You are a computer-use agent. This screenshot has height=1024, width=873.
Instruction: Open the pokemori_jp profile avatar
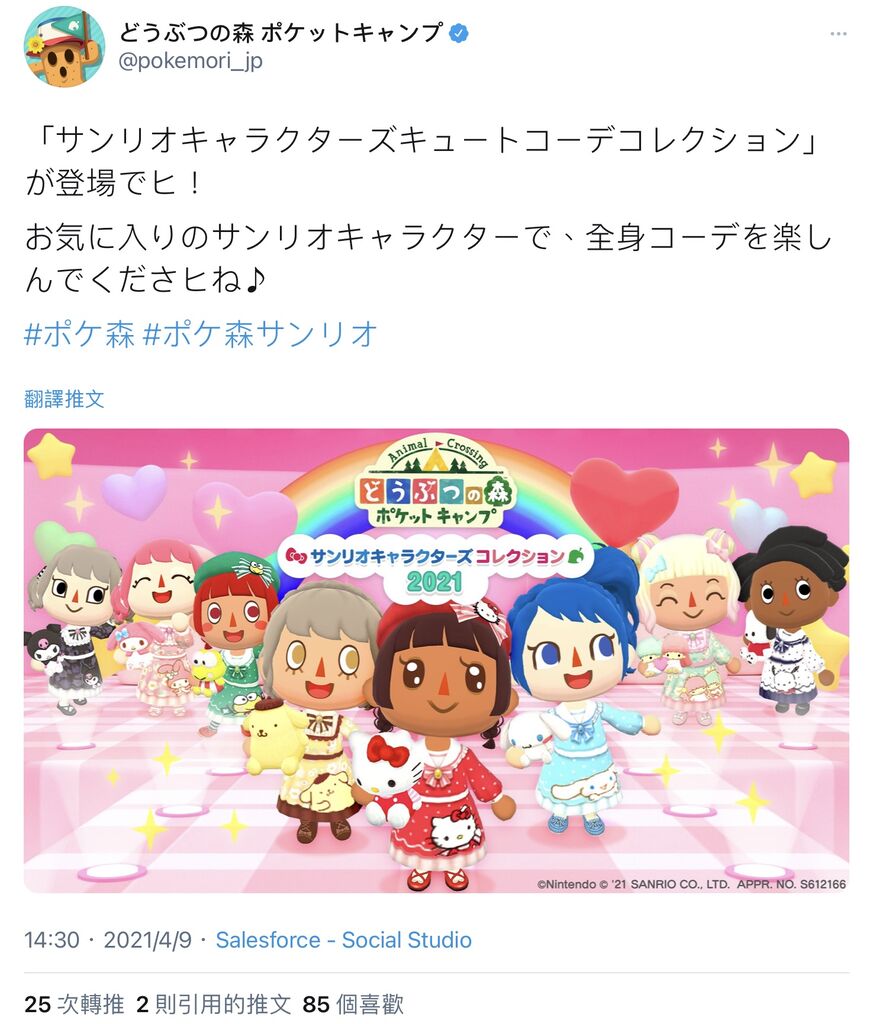(64, 46)
